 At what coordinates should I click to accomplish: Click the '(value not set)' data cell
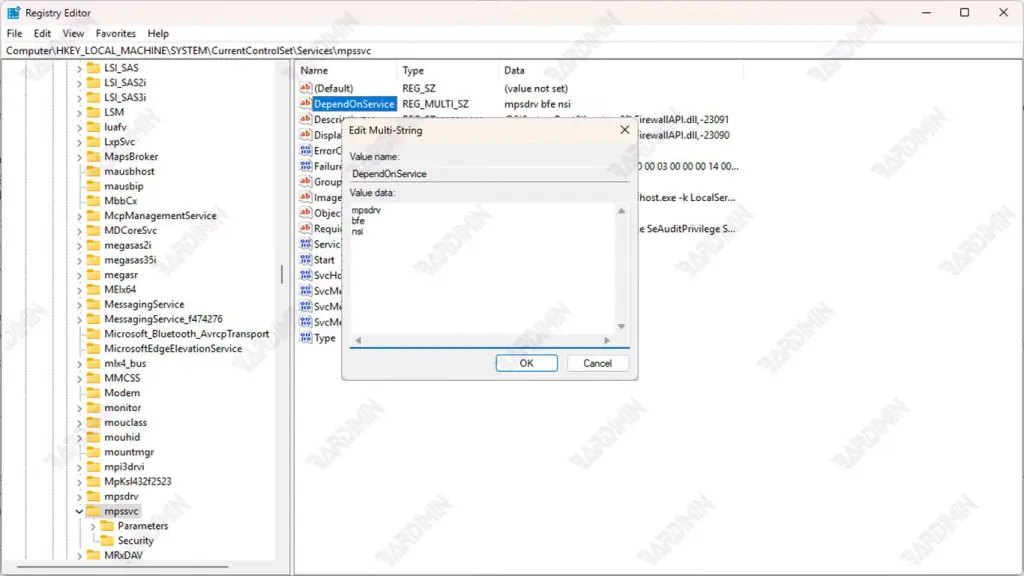pyautogui.click(x=536, y=88)
